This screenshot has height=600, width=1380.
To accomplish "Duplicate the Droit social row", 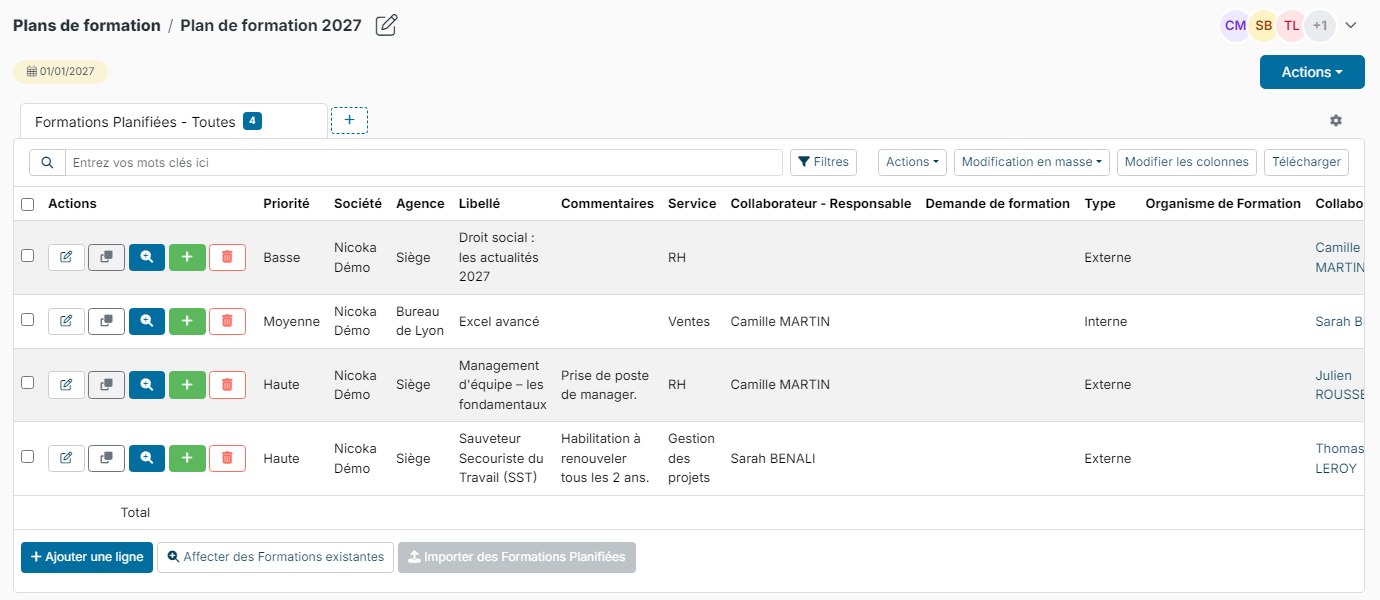I will point(106,257).
